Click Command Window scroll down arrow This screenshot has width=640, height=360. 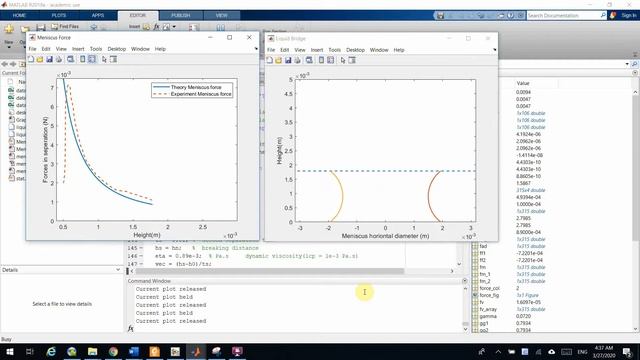coord(465,329)
